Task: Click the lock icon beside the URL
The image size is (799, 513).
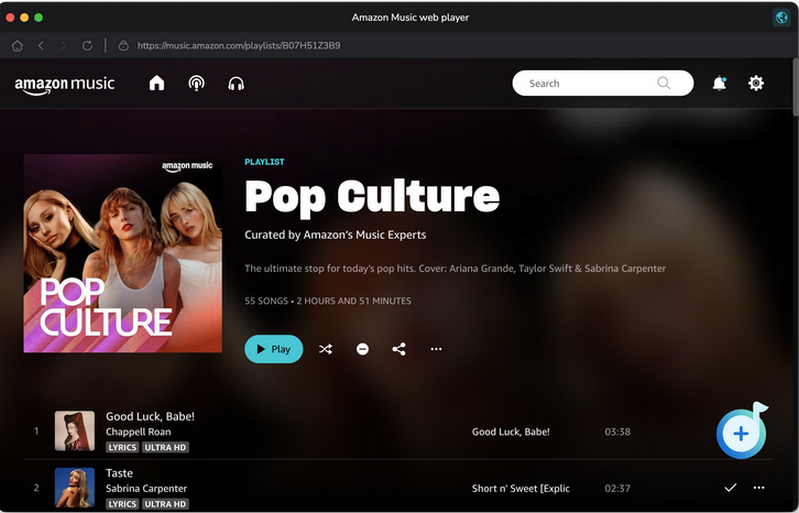Action: (123, 46)
